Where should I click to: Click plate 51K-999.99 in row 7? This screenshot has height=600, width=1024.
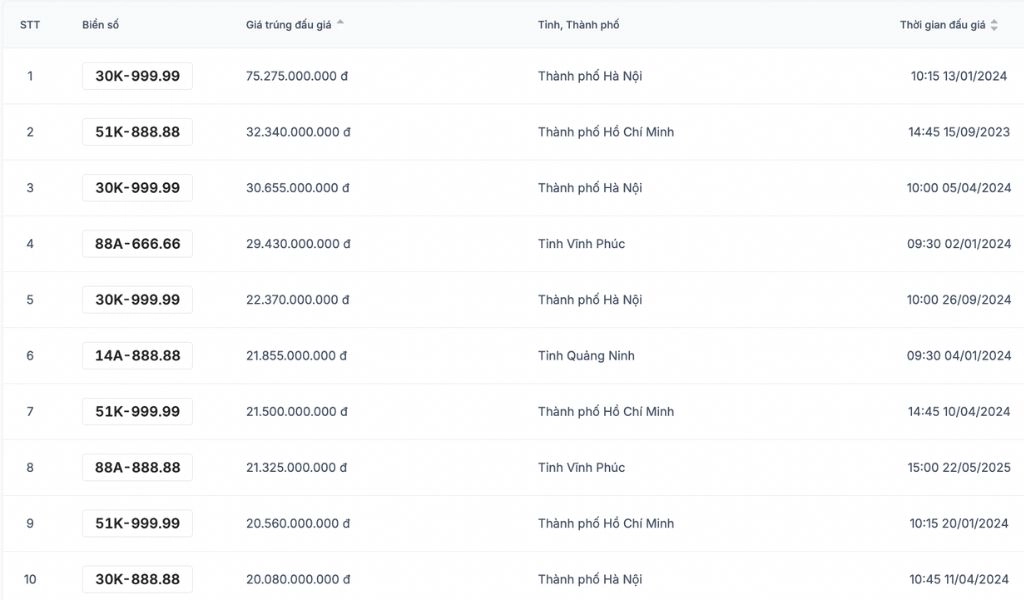pos(137,411)
